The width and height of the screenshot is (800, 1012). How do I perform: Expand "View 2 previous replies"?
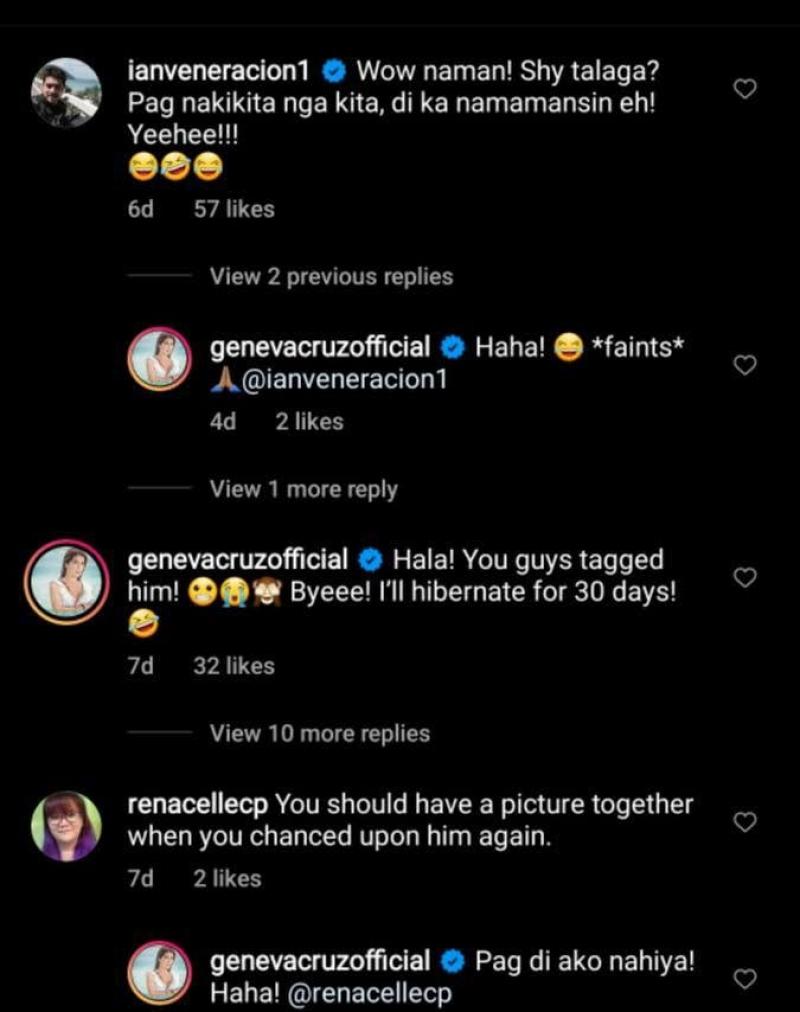[x=331, y=277]
